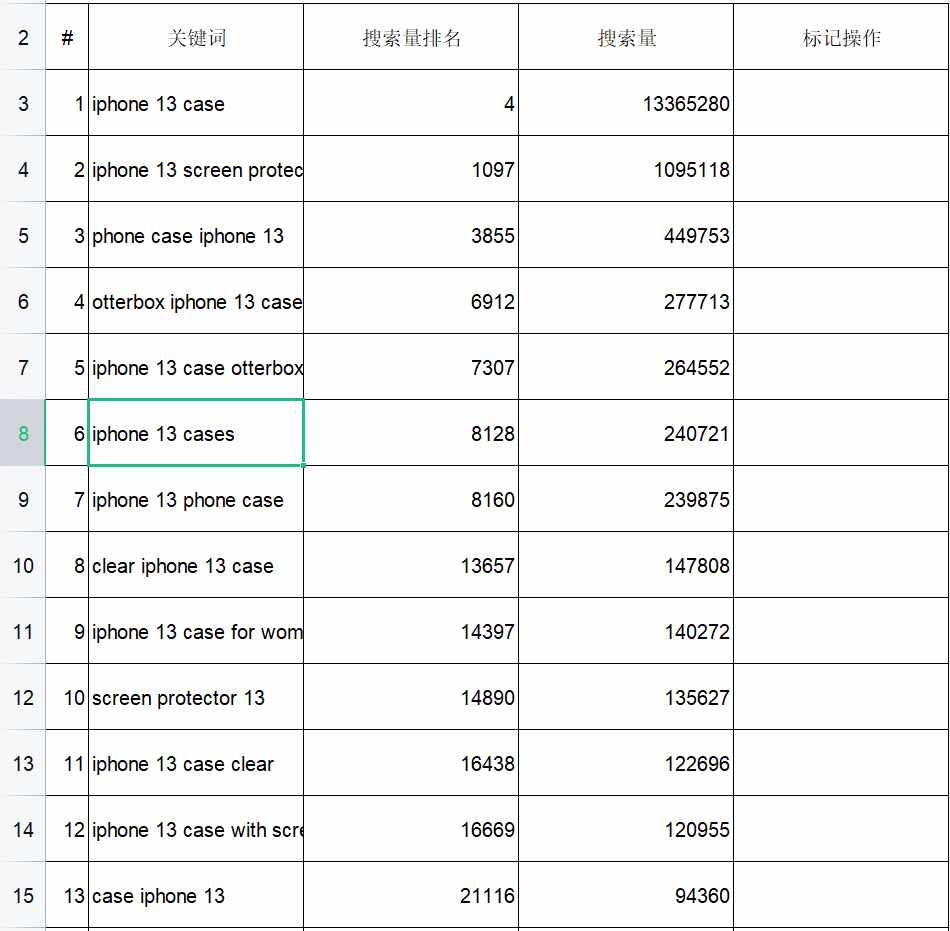Click rank value 8160
This screenshot has height=931, width=950.
click(411, 499)
